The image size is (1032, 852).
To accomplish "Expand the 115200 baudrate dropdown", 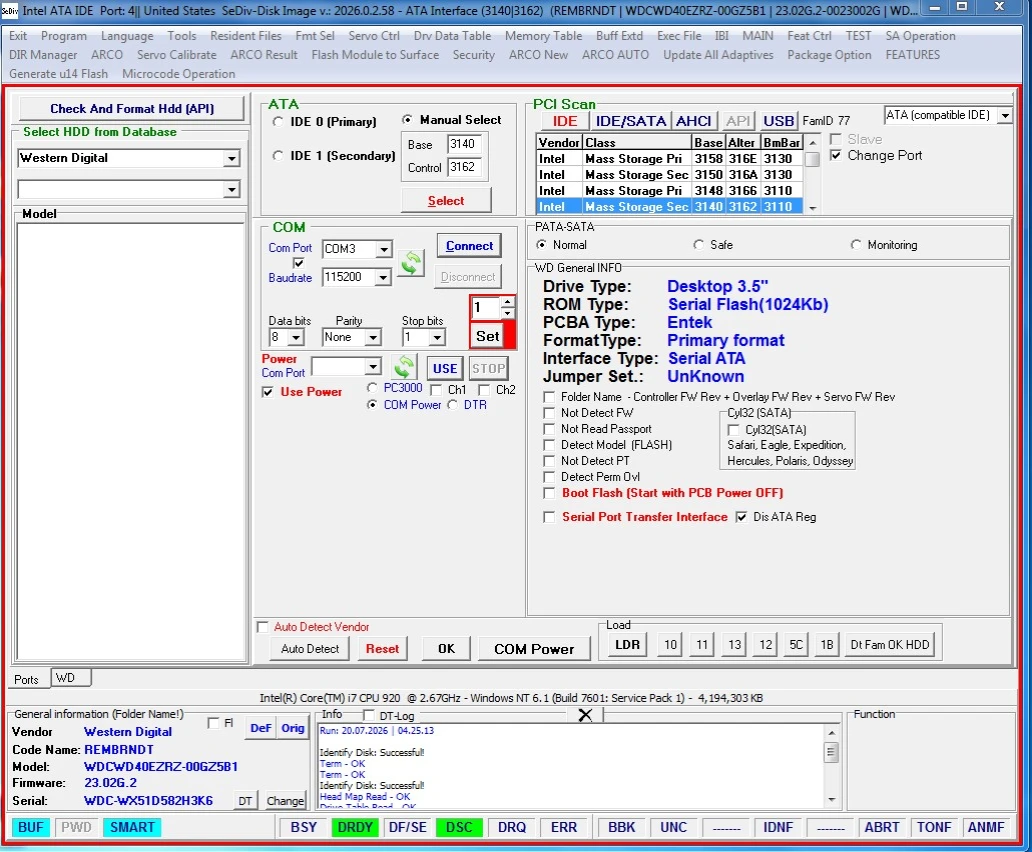I will click(x=382, y=278).
